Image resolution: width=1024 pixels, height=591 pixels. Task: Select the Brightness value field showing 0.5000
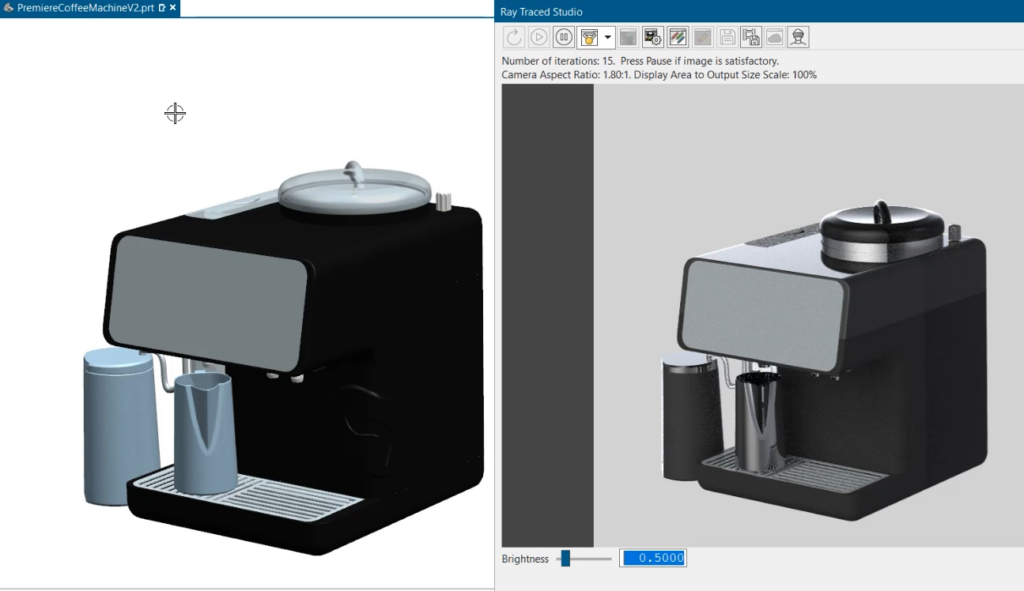tap(653, 559)
